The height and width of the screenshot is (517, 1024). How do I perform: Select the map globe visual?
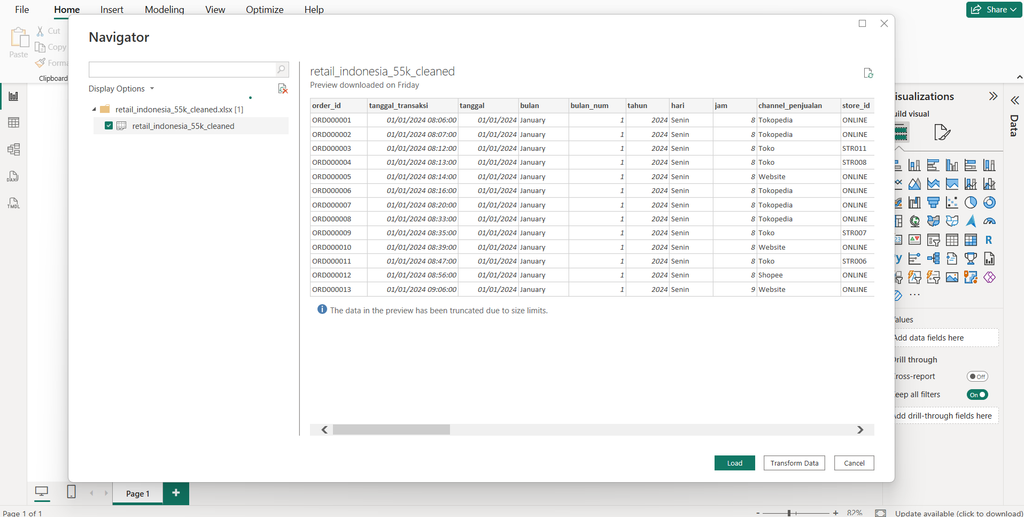coord(914,221)
